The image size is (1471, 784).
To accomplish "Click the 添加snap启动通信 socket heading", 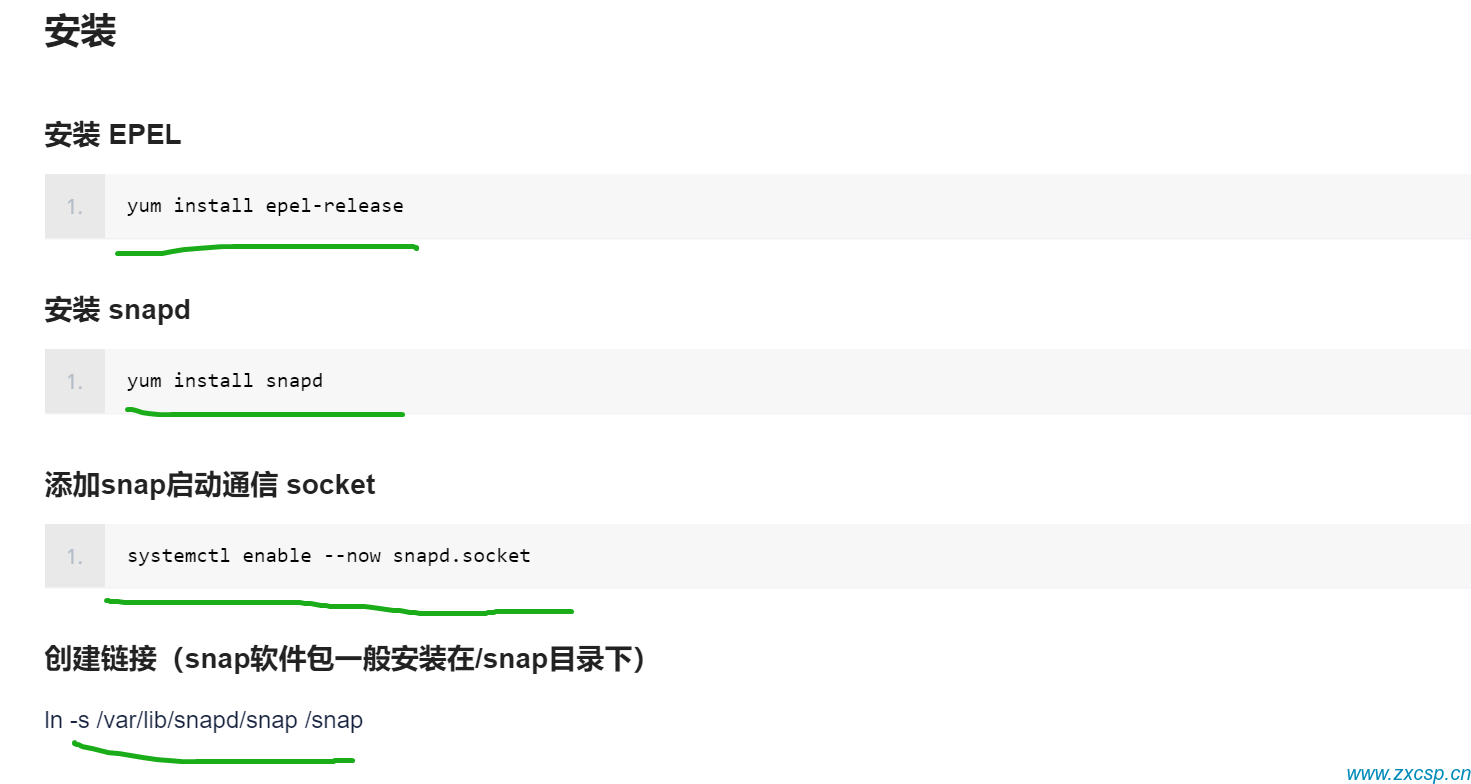I will tap(210, 485).
